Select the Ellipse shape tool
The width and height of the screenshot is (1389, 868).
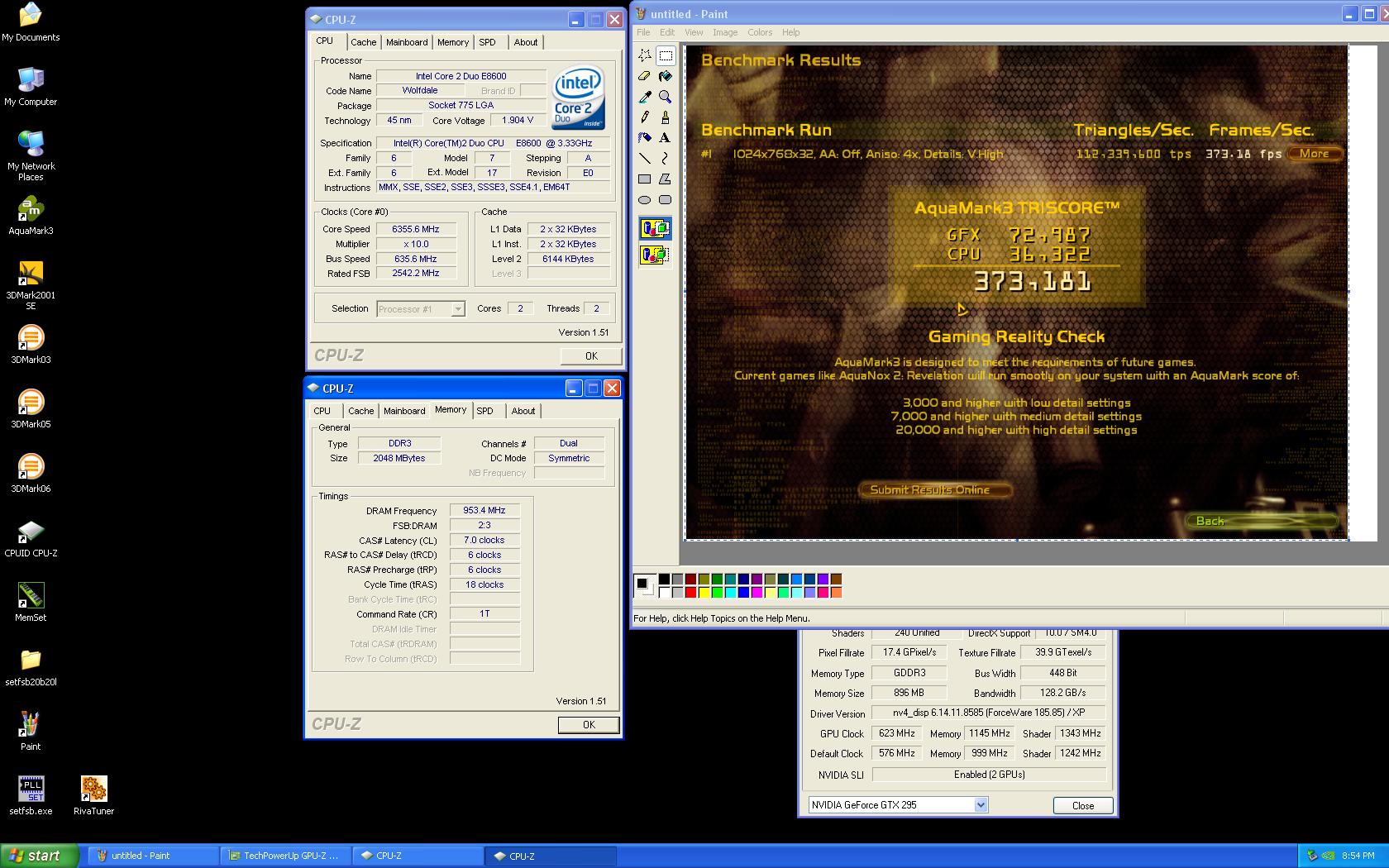coord(645,200)
